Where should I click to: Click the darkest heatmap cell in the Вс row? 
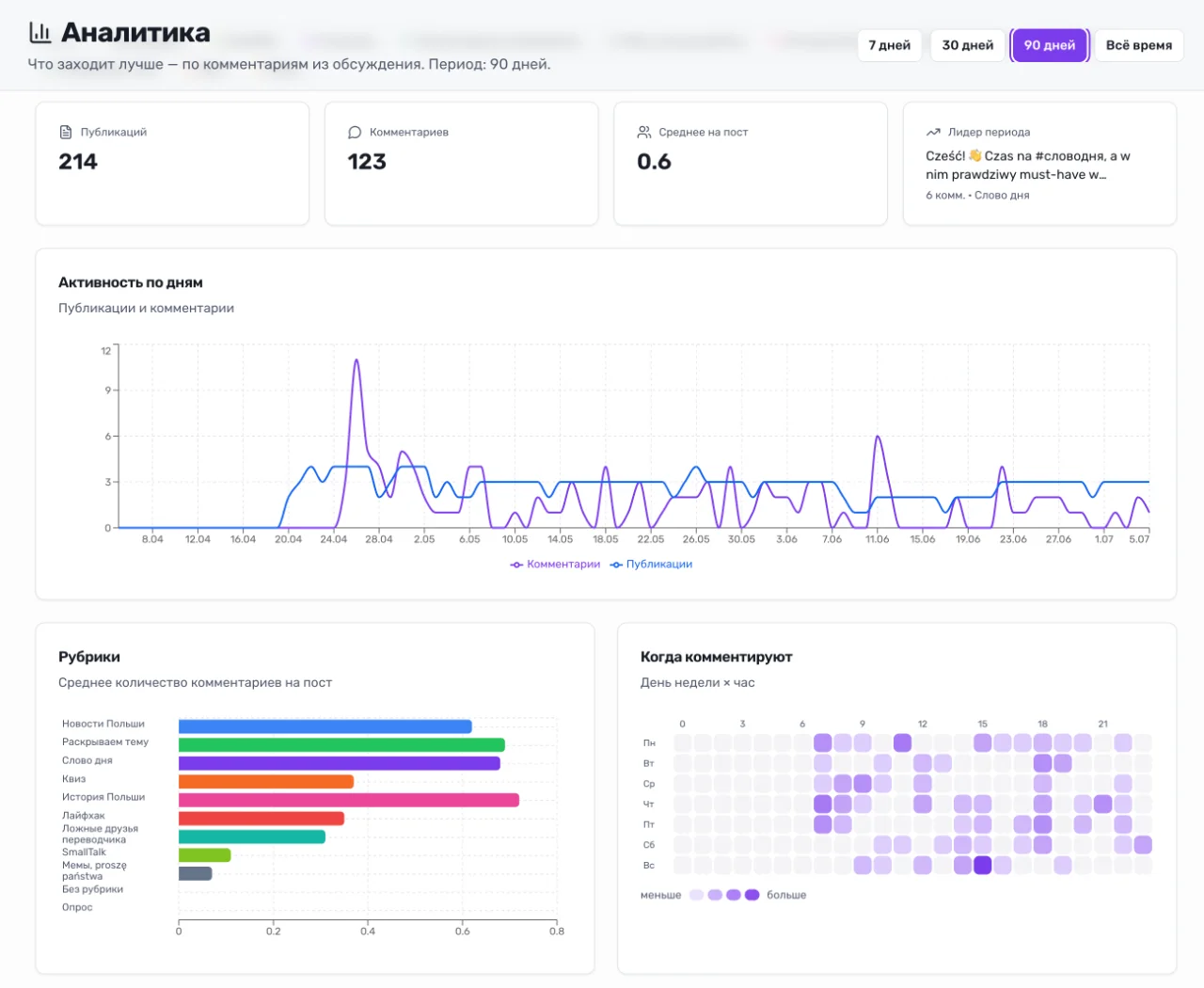point(983,866)
